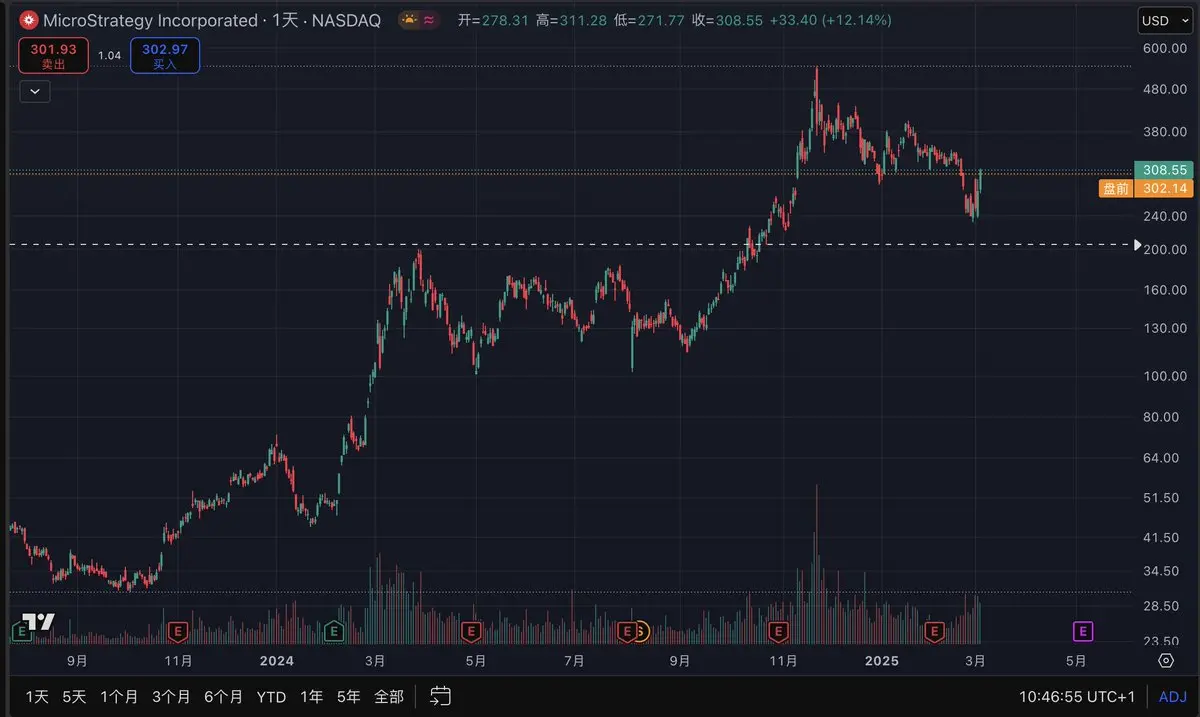The image size is (1200, 717).
Task: Click the +33.40 (+12.14%) change value
Action: [831, 20]
